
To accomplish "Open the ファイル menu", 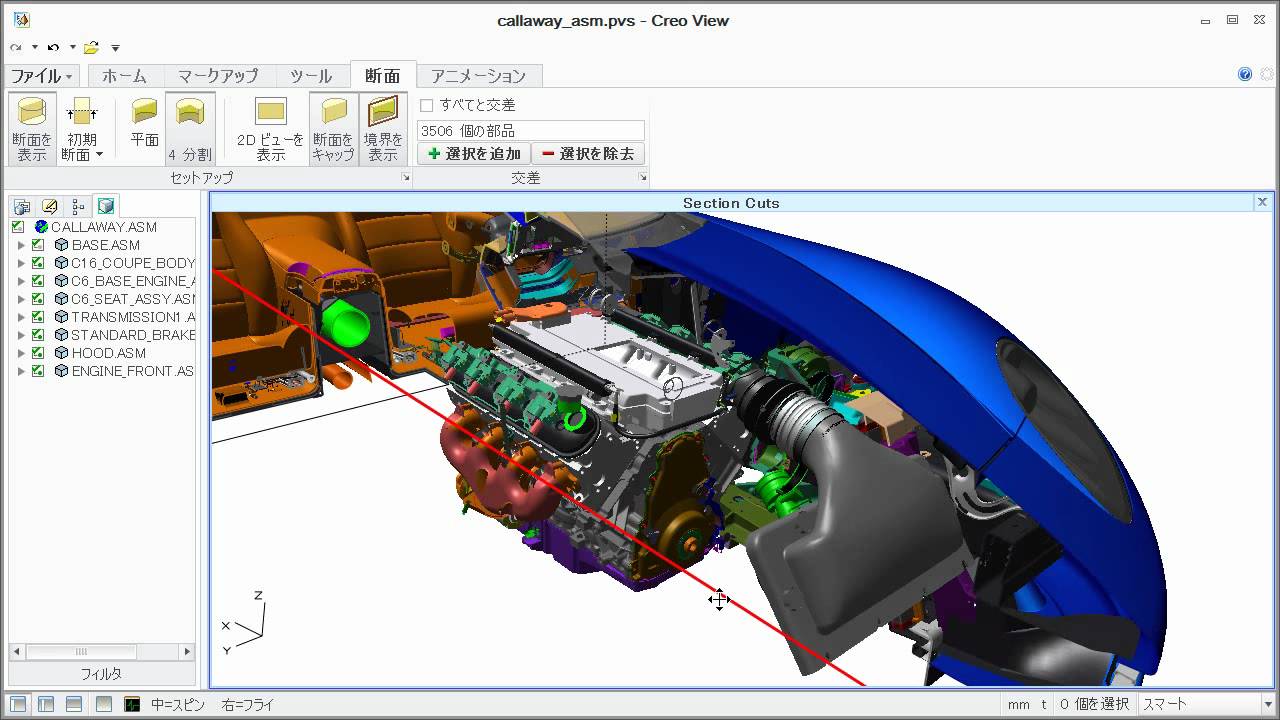I will [x=42, y=76].
